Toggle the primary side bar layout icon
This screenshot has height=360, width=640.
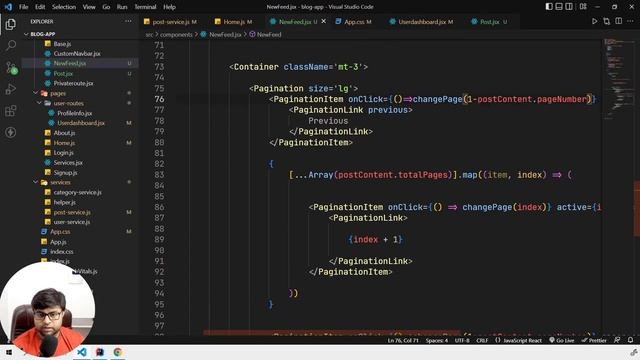point(549,7)
